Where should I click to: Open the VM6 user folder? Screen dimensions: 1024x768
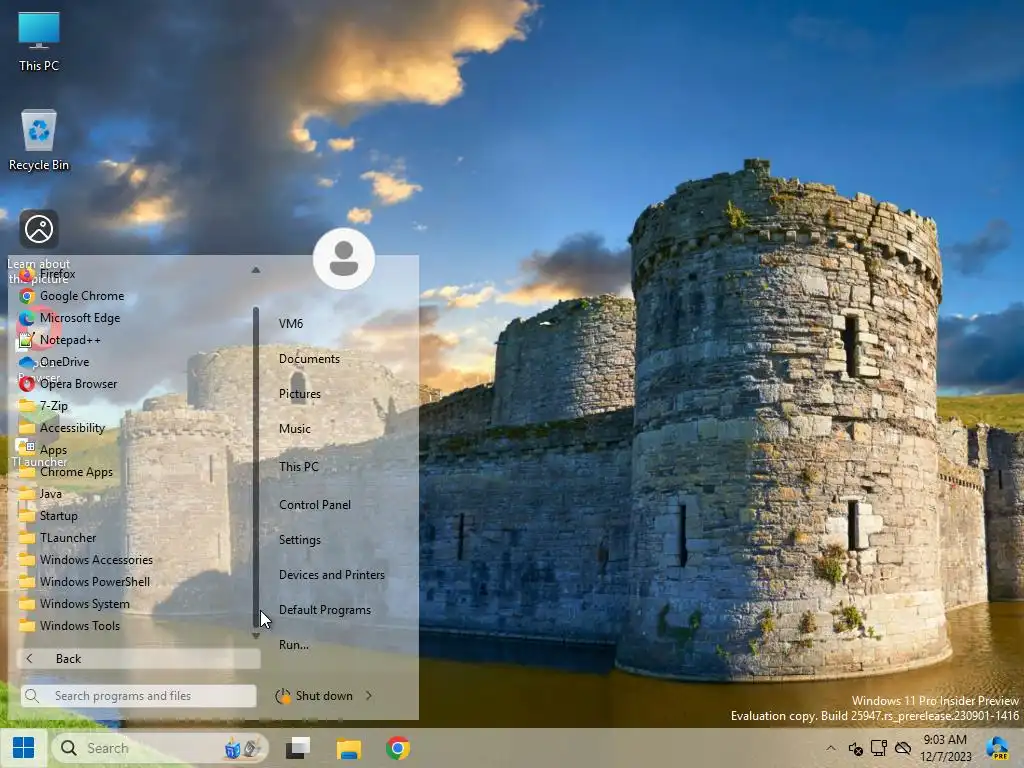tap(291, 324)
